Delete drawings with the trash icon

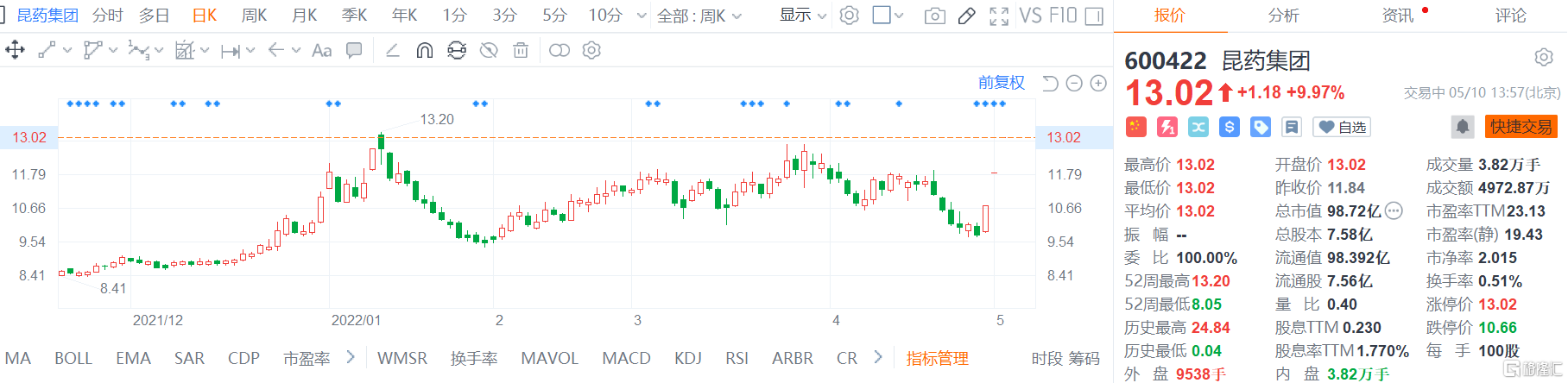pyautogui.click(x=521, y=50)
